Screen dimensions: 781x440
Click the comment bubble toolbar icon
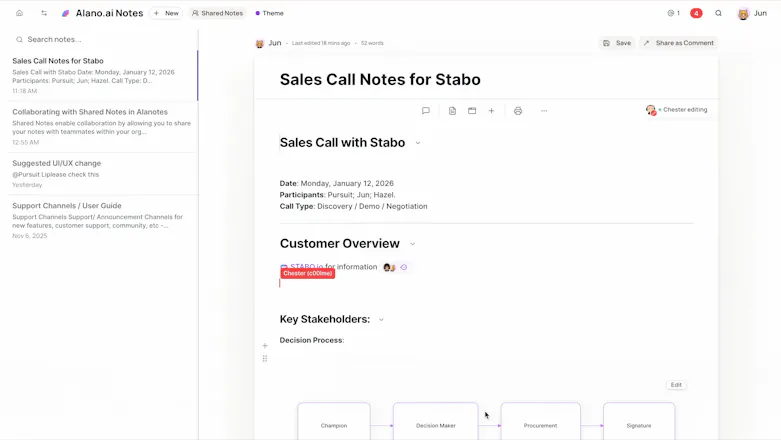(425, 111)
